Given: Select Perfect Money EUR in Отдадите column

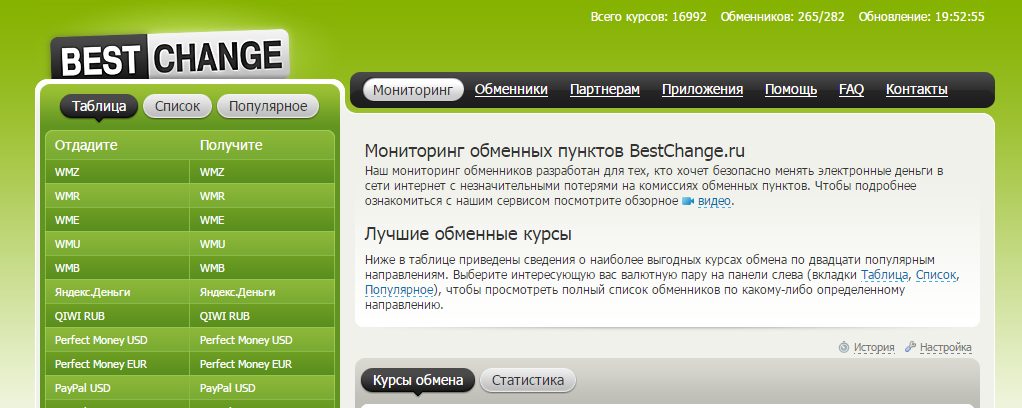Looking at the screenshot, I should 117,364.
